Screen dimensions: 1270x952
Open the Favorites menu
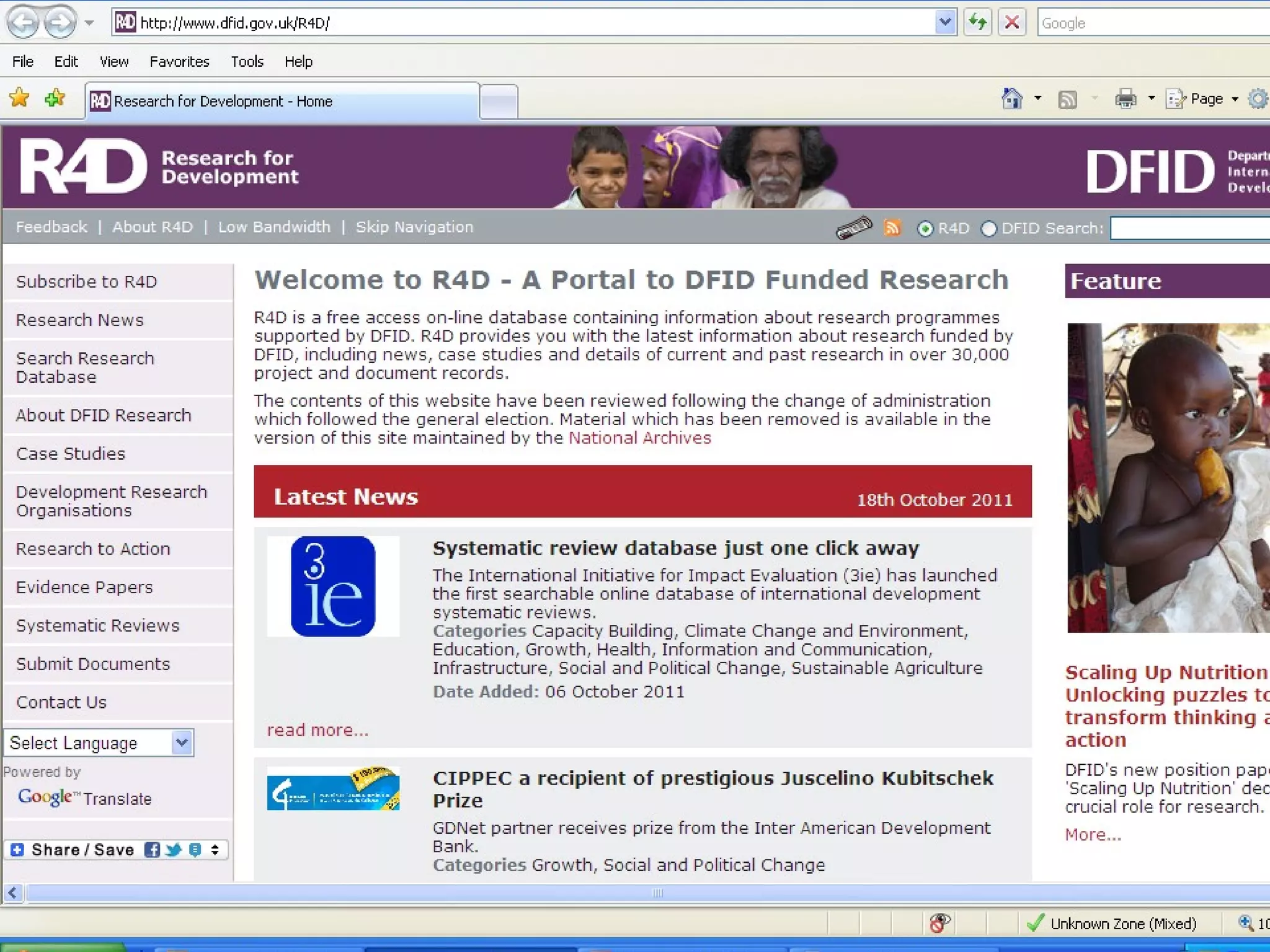coord(179,61)
